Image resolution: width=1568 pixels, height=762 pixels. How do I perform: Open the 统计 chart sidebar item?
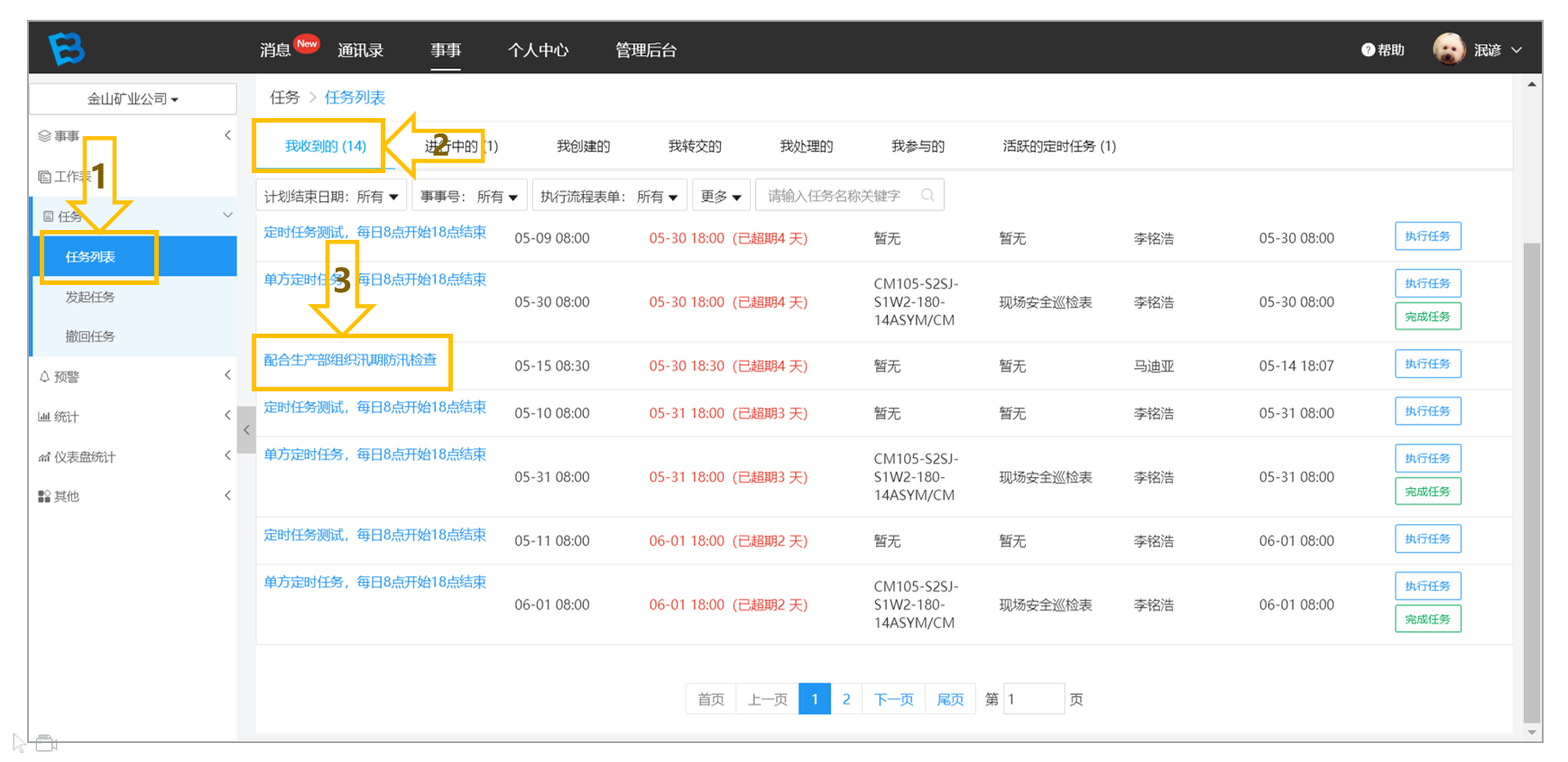click(x=134, y=417)
